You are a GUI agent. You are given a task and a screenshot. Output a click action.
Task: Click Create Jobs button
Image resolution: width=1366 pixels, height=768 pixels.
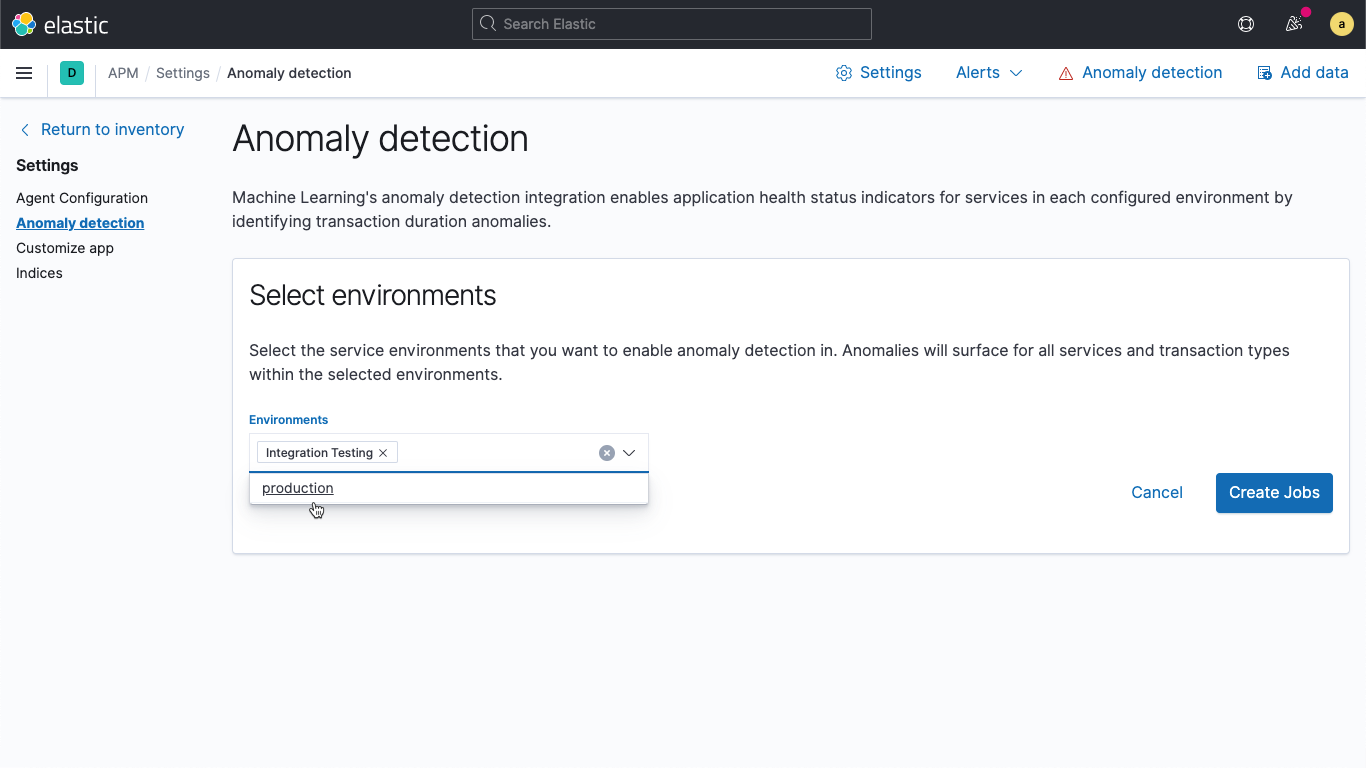(1274, 493)
